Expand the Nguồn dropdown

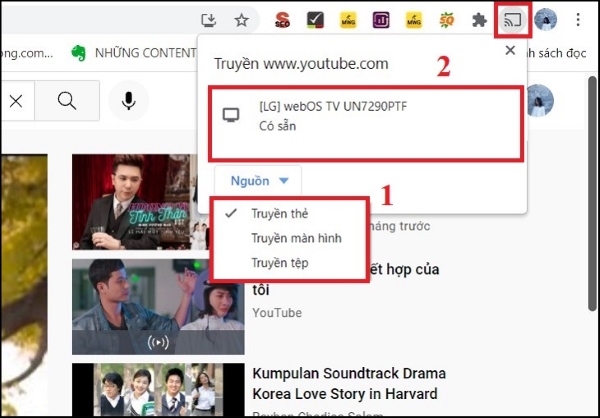(x=258, y=181)
